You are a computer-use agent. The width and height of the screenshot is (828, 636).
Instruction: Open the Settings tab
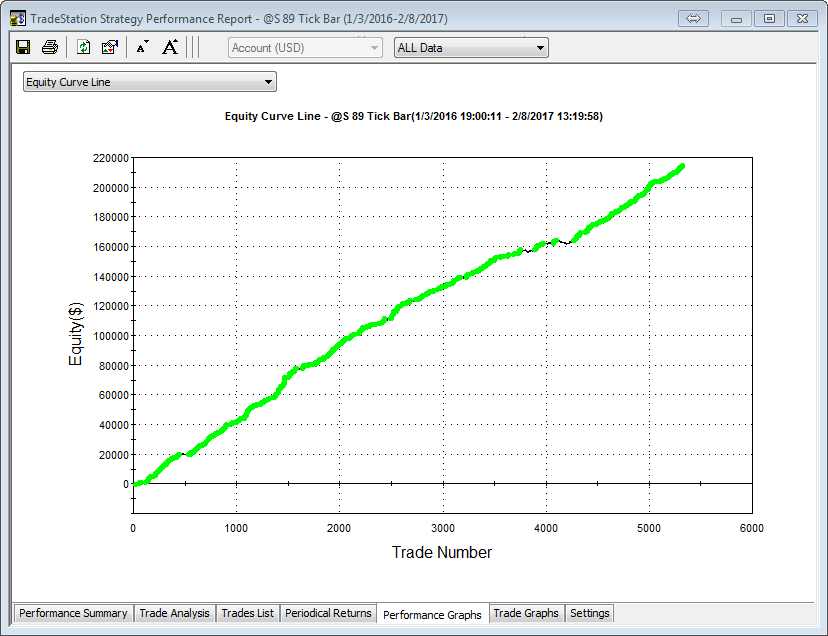[589, 613]
